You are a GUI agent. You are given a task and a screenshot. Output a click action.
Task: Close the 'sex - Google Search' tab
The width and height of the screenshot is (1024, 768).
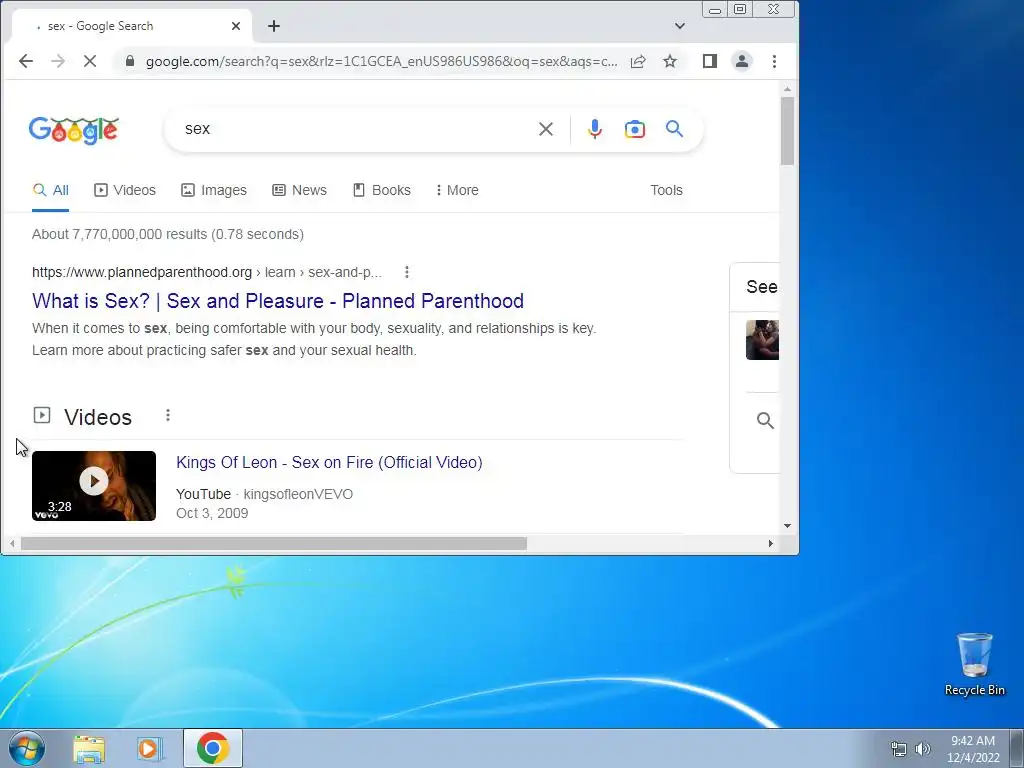click(x=236, y=26)
